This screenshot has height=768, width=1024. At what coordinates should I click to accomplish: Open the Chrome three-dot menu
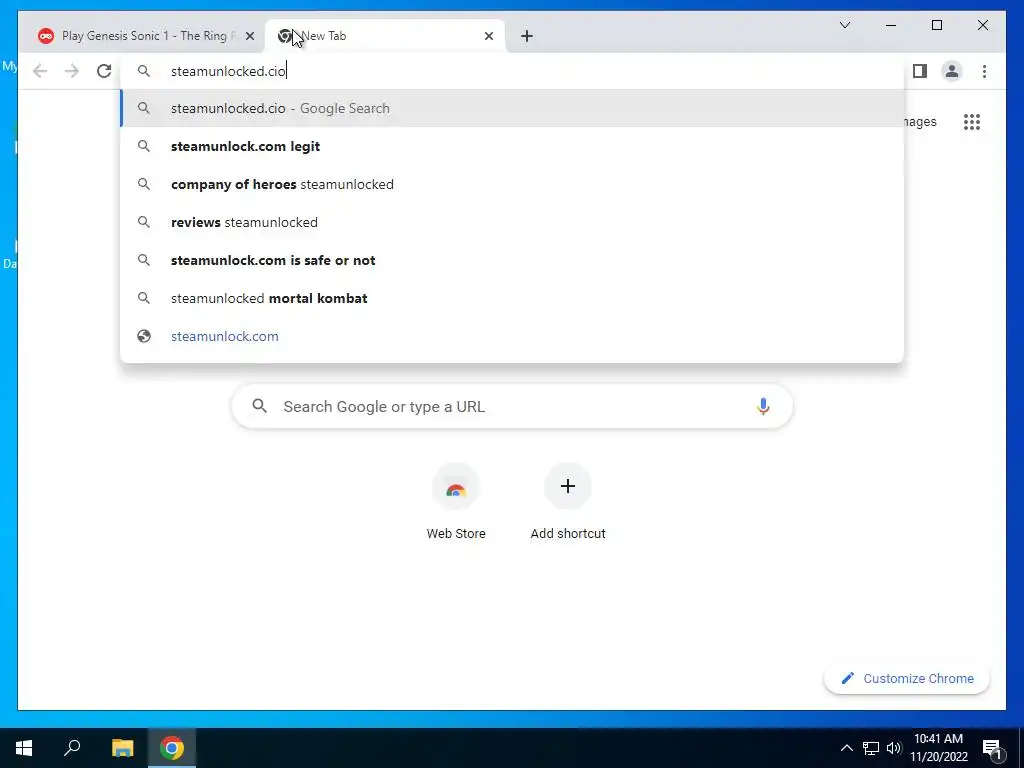984,71
